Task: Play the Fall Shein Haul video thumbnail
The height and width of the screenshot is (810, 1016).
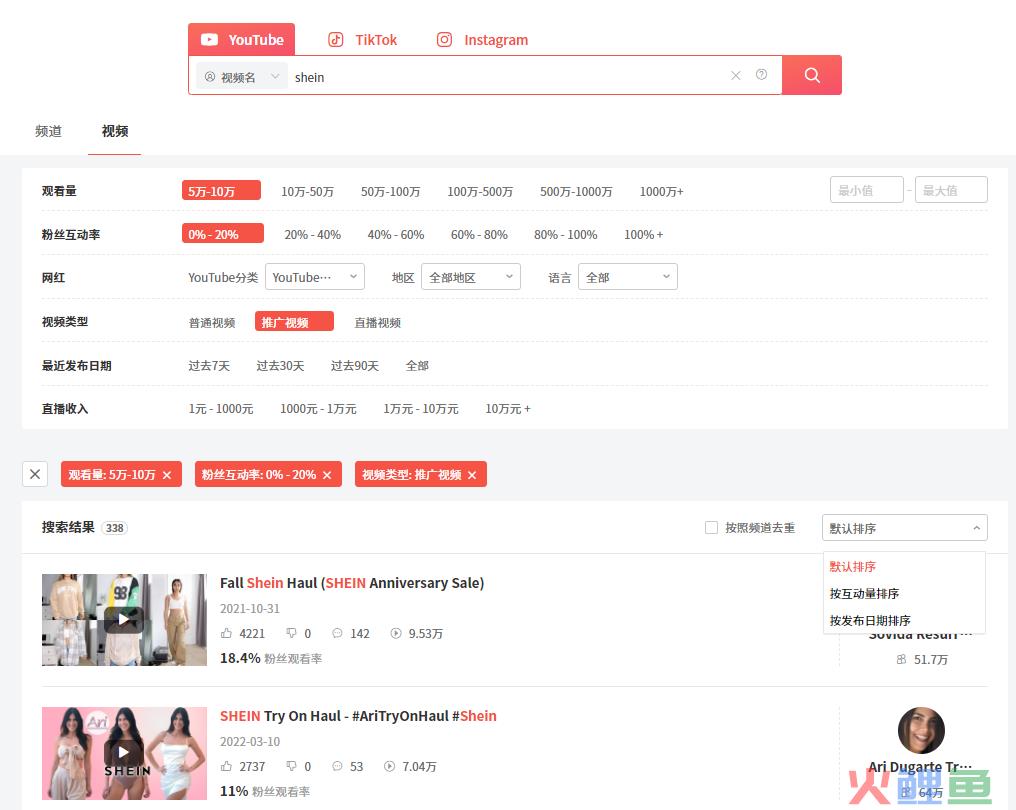Action: tap(124, 619)
